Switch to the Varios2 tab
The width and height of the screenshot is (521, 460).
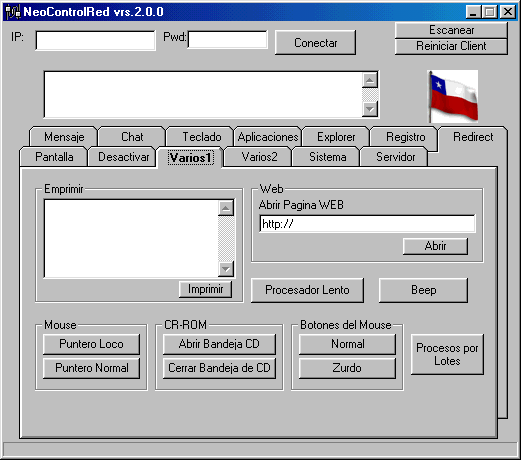click(259, 157)
